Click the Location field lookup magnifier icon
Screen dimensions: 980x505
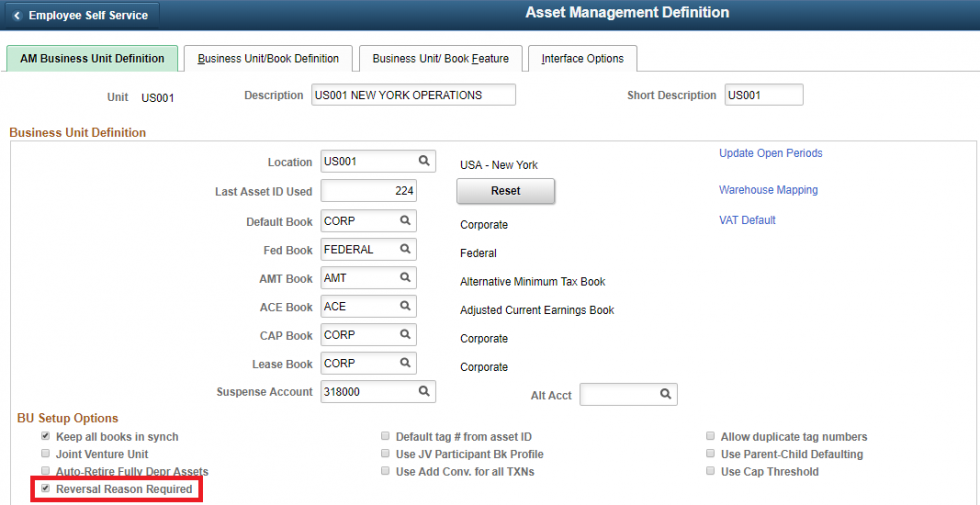click(424, 161)
